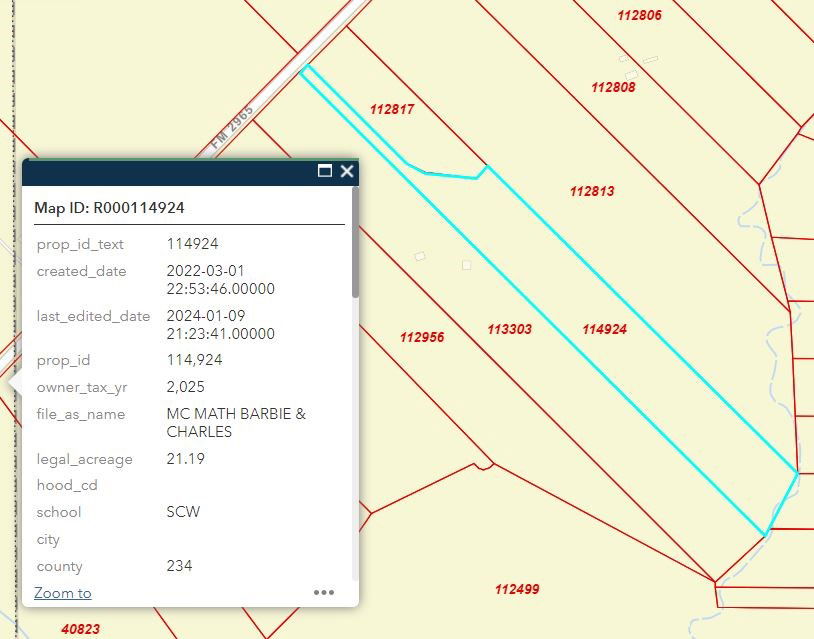Select parcel 112499 on the map

click(x=517, y=589)
